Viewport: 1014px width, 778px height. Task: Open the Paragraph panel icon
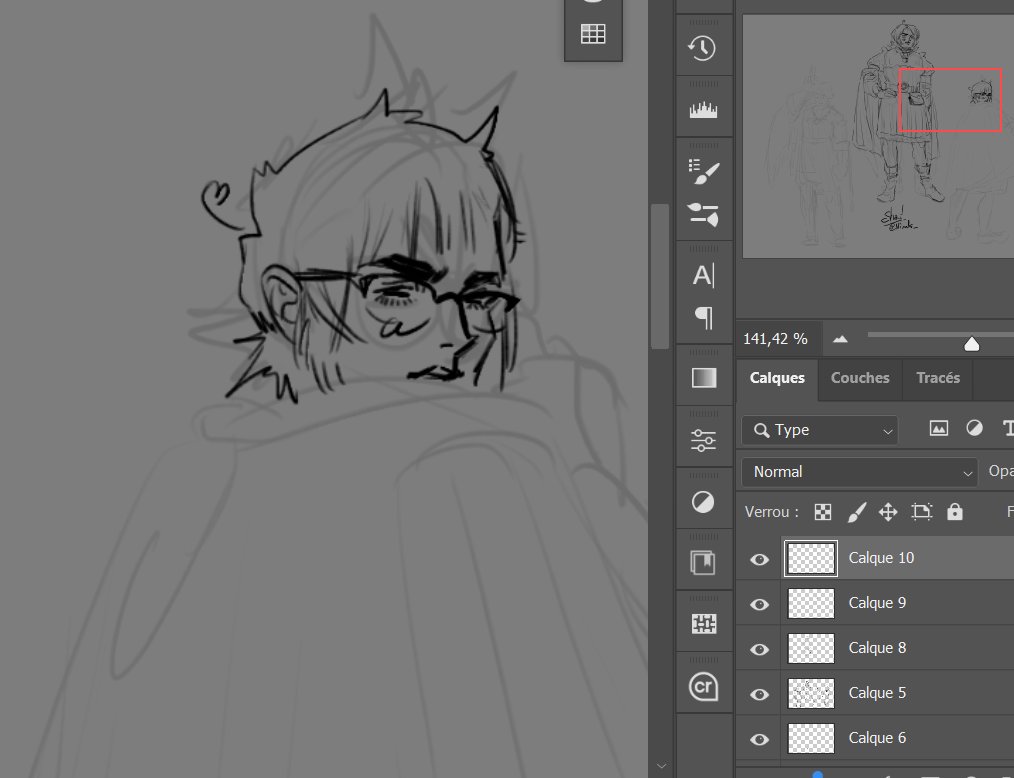(704, 318)
